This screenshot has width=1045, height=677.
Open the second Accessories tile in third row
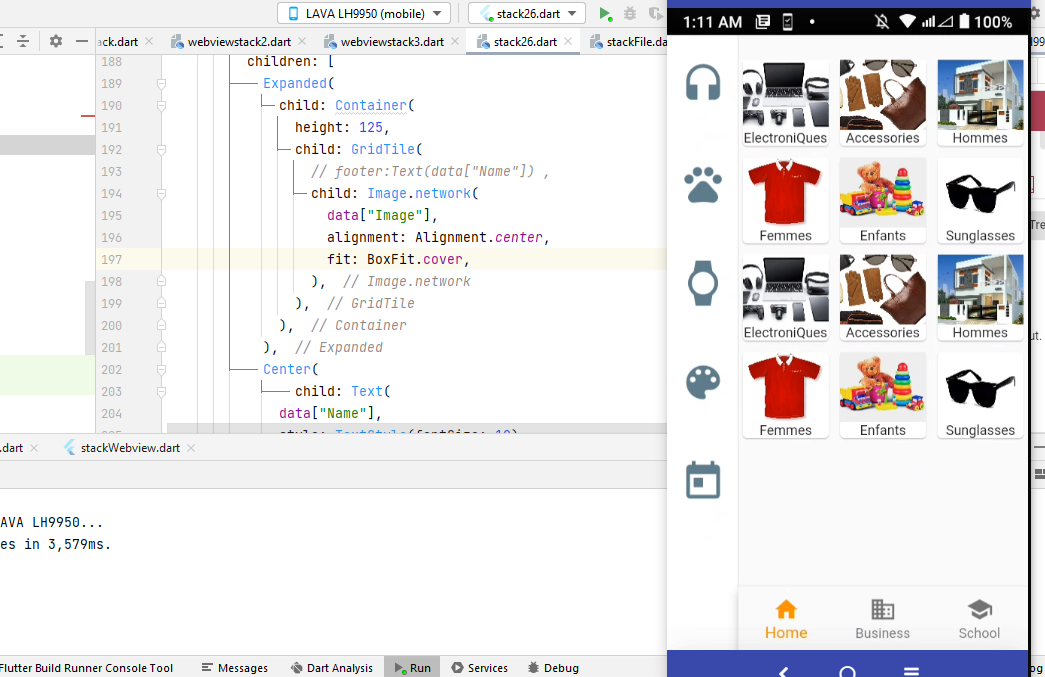click(882, 298)
